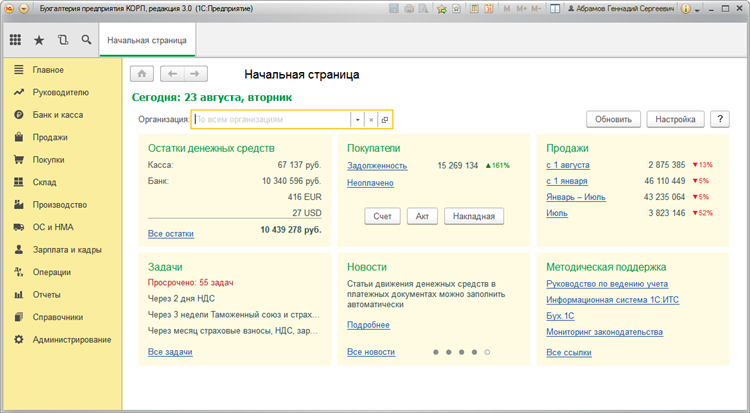Open calendar icon in title bar
The height and width of the screenshot is (413, 750).
489,9
